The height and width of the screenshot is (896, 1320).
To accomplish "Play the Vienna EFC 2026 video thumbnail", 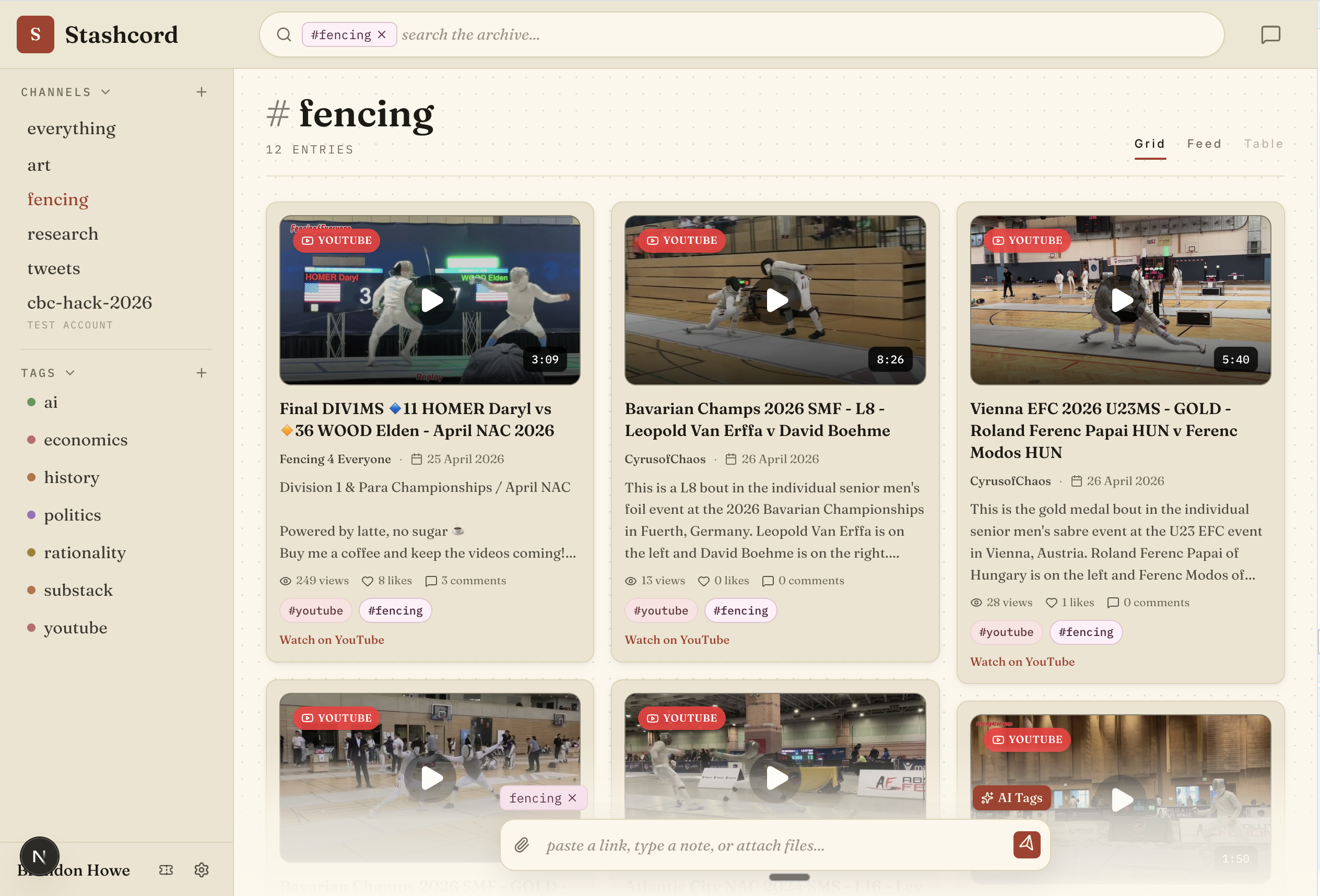I will (x=1120, y=300).
